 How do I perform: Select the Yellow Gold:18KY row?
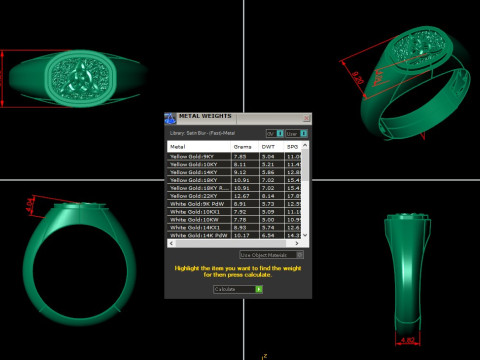click(x=234, y=180)
